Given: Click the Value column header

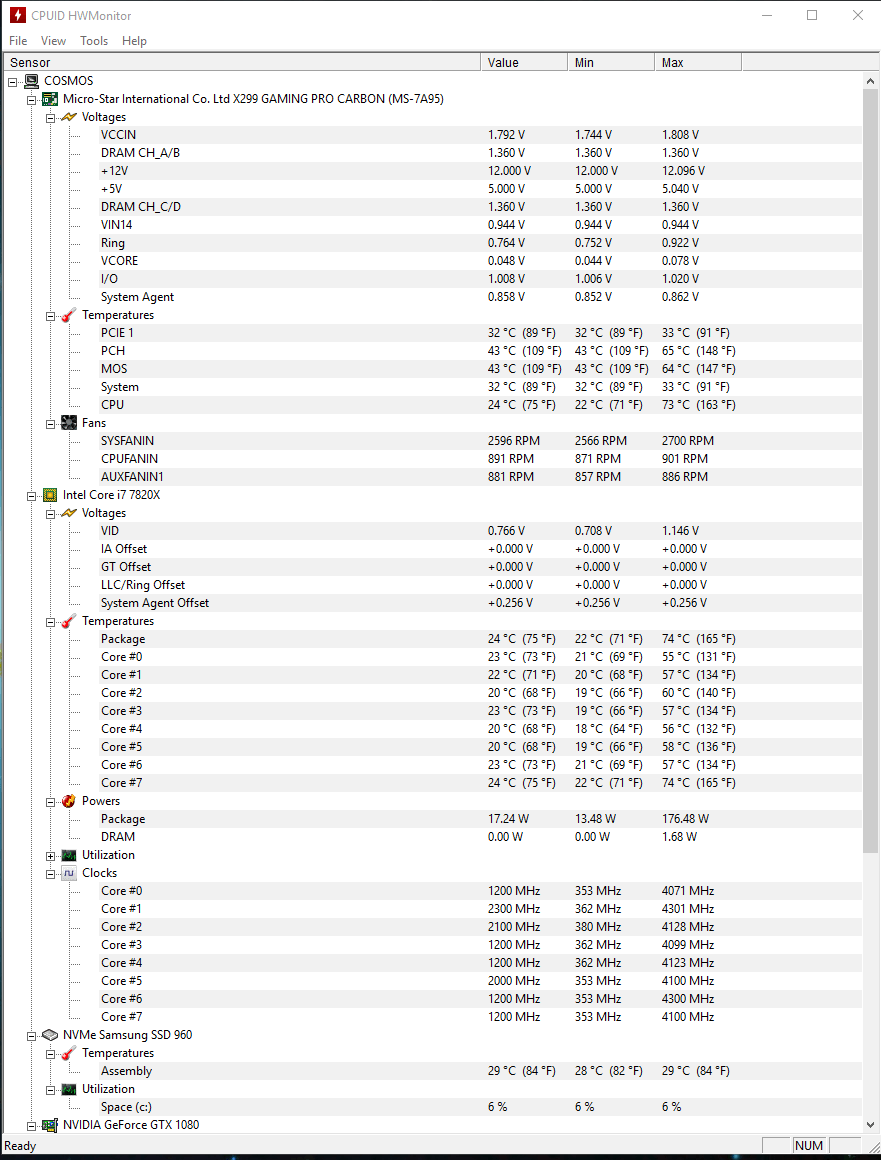Looking at the screenshot, I should 524,62.
